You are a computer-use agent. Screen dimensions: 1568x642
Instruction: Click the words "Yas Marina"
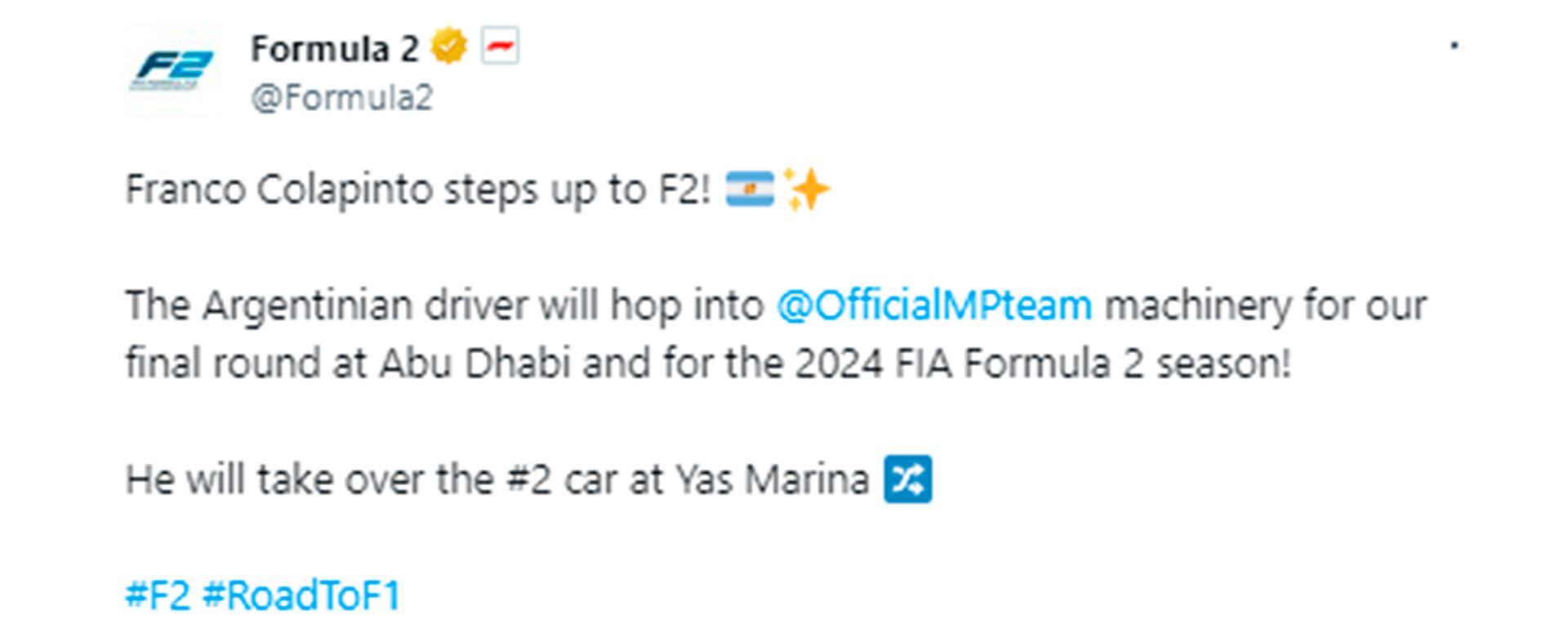[772, 479]
